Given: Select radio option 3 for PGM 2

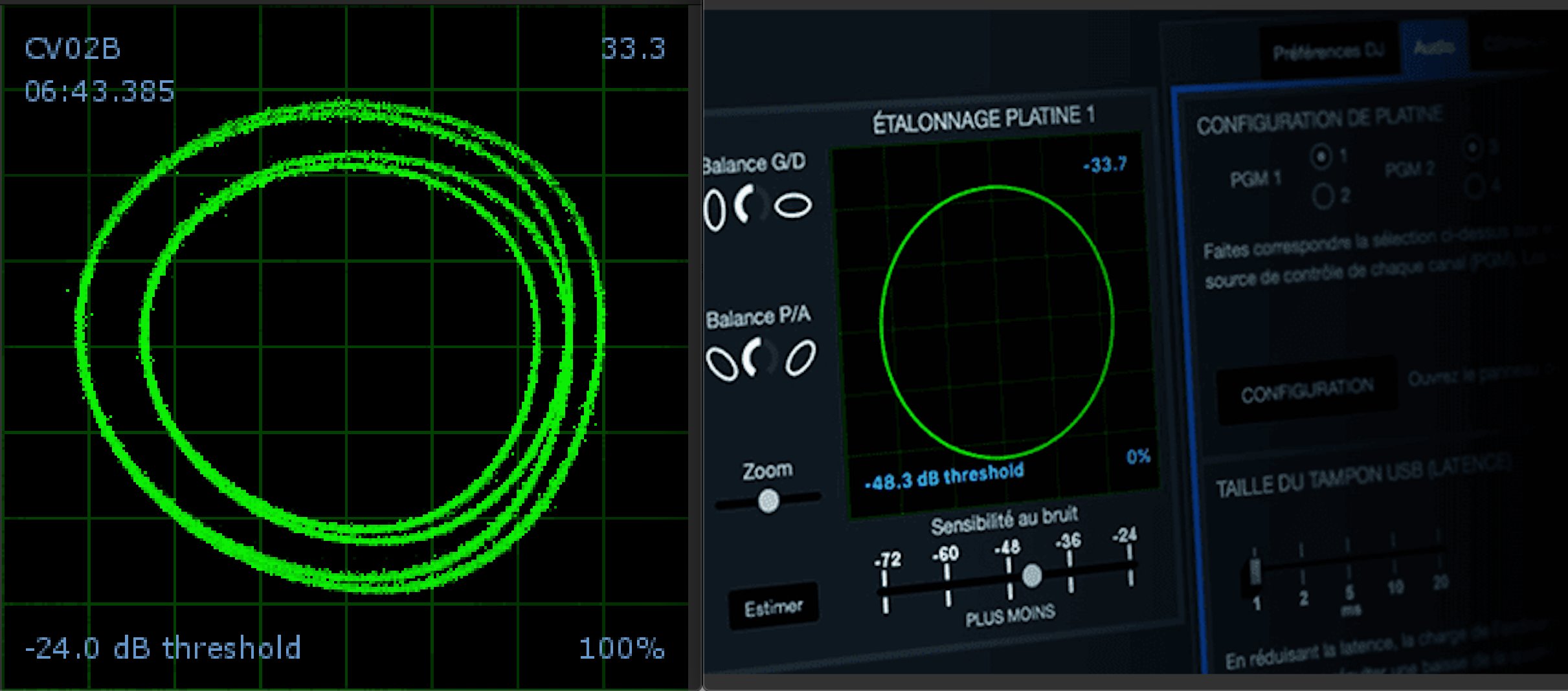Looking at the screenshot, I should (x=1474, y=148).
